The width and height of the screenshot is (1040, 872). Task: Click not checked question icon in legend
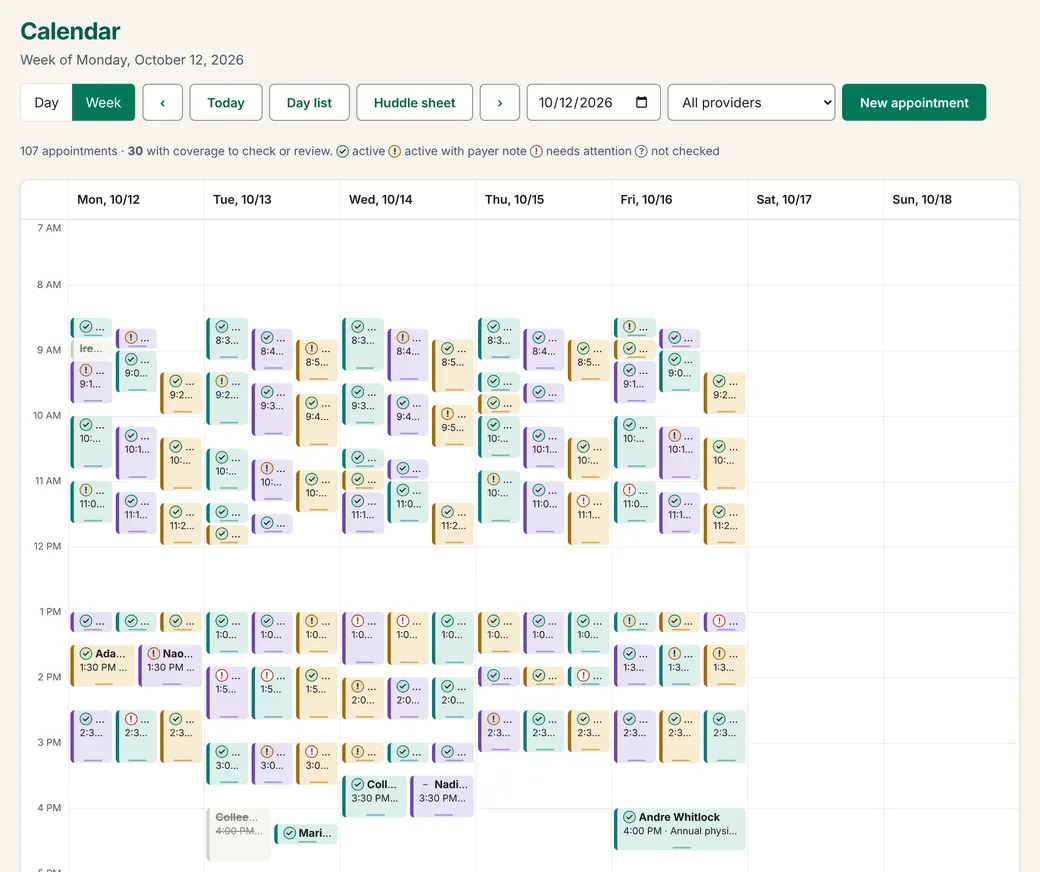point(641,151)
